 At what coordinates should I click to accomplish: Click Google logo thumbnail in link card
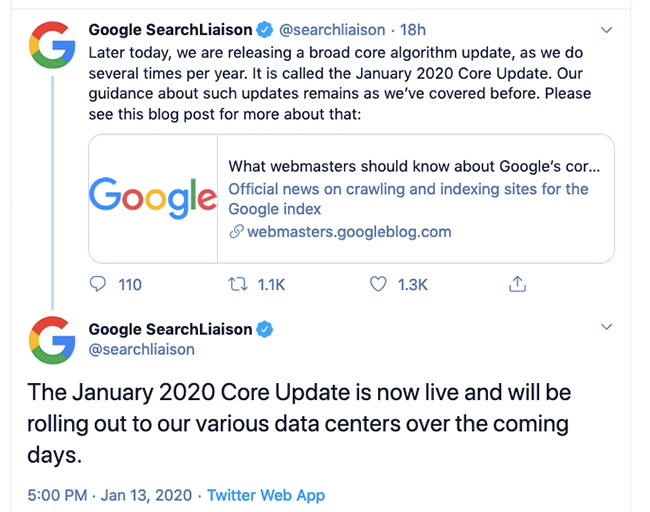[x=153, y=199]
